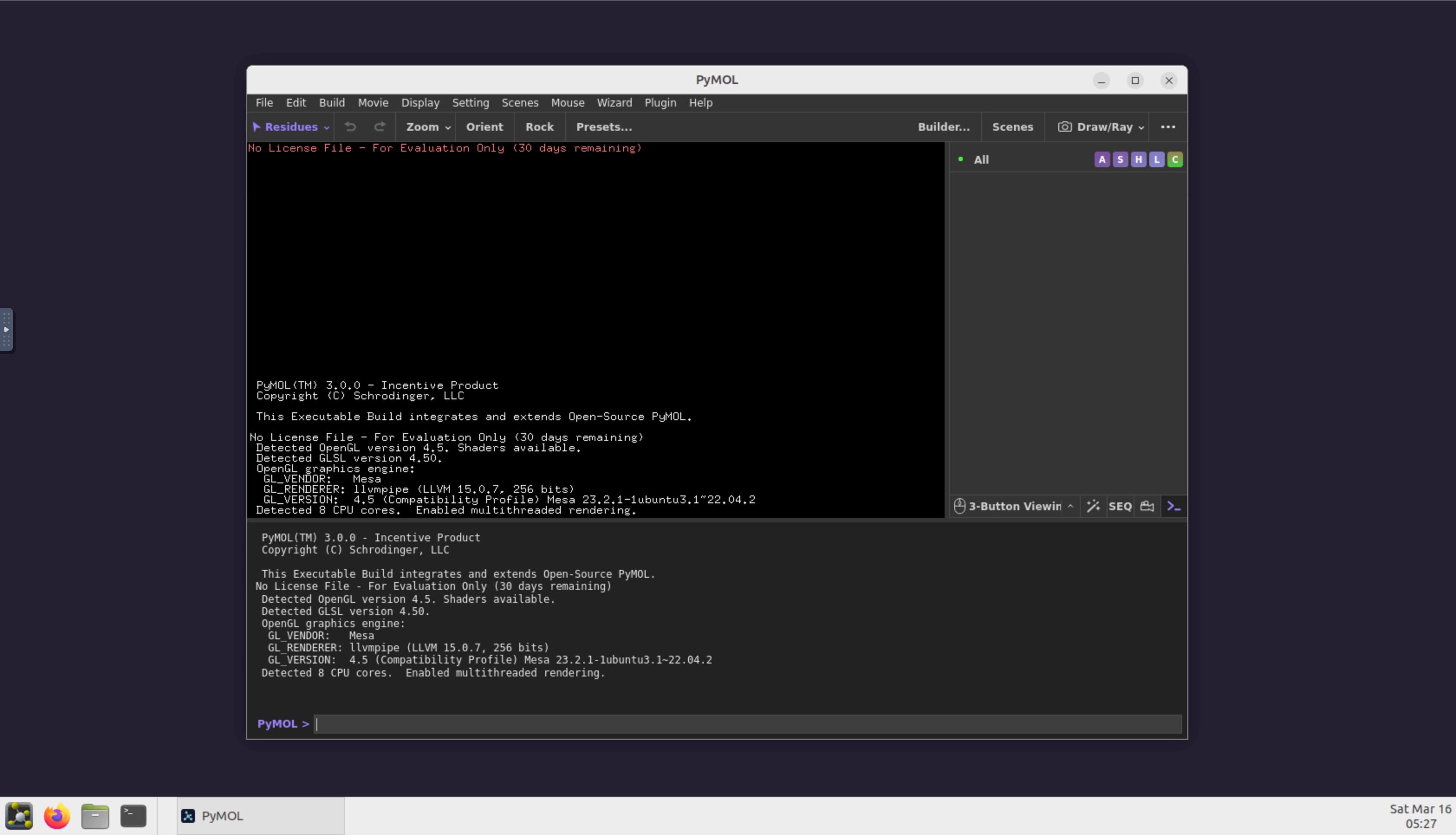Open the file manager from the taskbar
This screenshot has height=835, width=1456.
point(95,816)
